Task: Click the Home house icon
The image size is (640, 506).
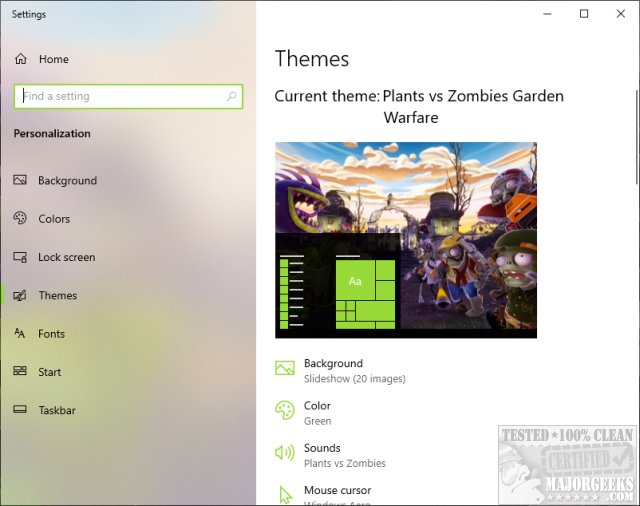Action: (21, 59)
